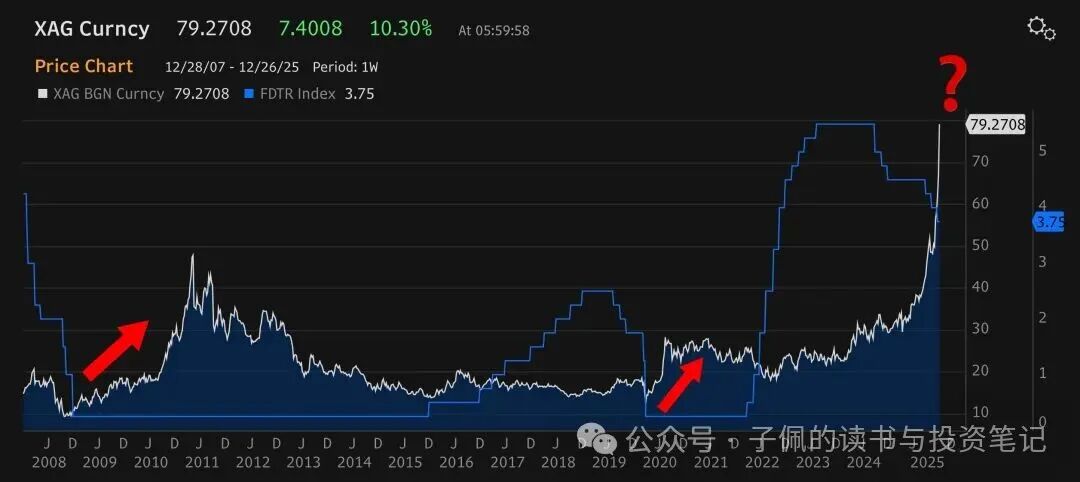Viewport: 1080px width, 482px height.
Task: Click the white XAG BGN legend square
Action: pyautogui.click(x=41, y=94)
